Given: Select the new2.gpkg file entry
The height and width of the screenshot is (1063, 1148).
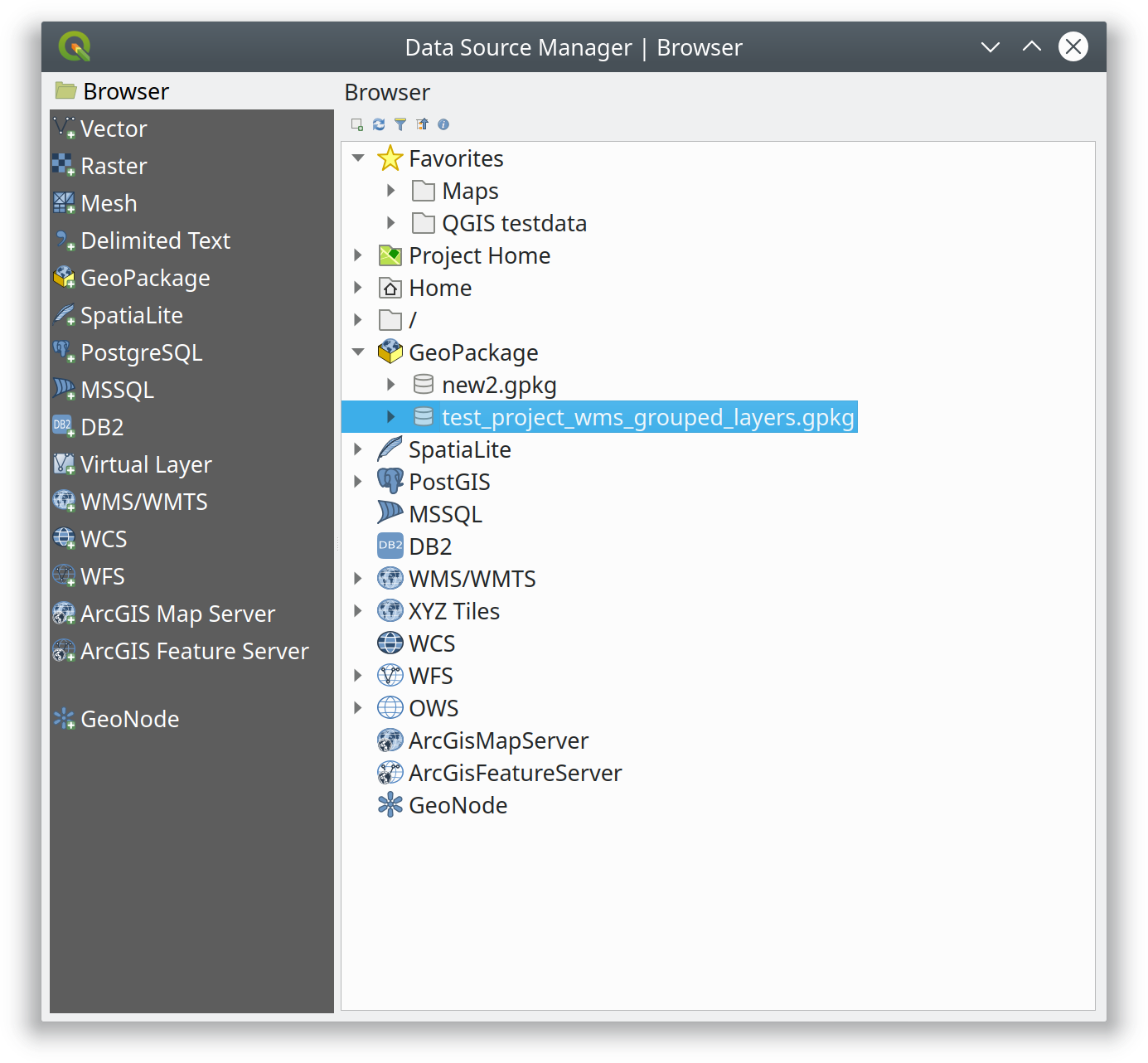Looking at the screenshot, I should pyautogui.click(x=499, y=385).
